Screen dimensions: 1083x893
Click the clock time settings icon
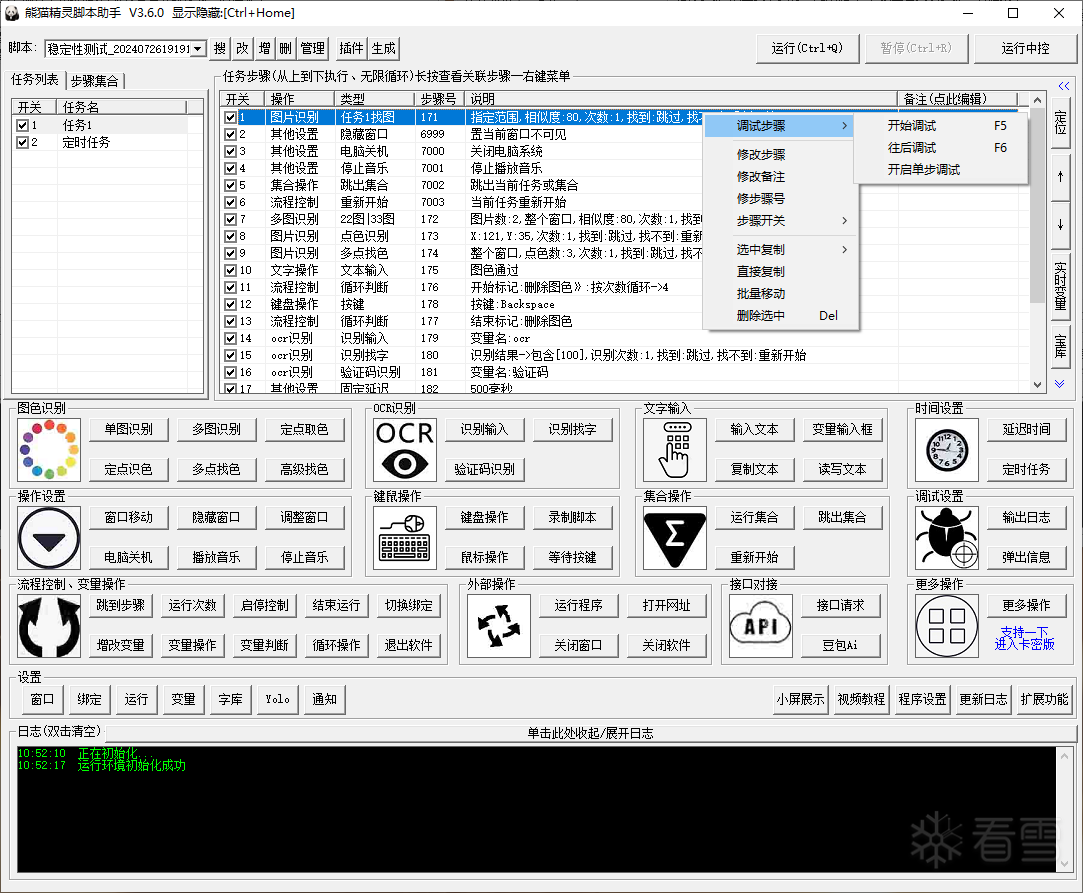947,450
